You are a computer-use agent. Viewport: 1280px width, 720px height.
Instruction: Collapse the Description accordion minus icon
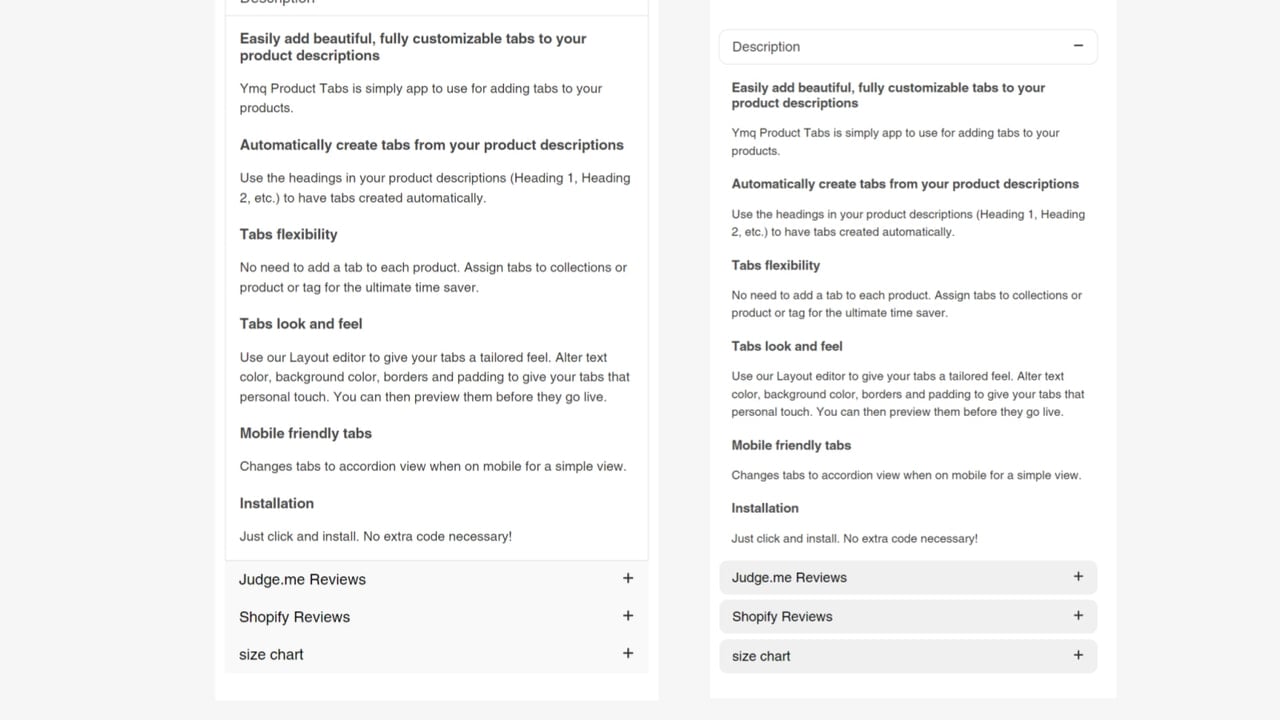[1078, 46]
